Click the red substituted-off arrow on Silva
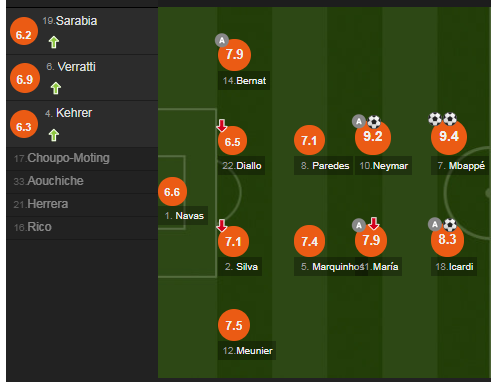The image size is (491, 382). (222, 225)
